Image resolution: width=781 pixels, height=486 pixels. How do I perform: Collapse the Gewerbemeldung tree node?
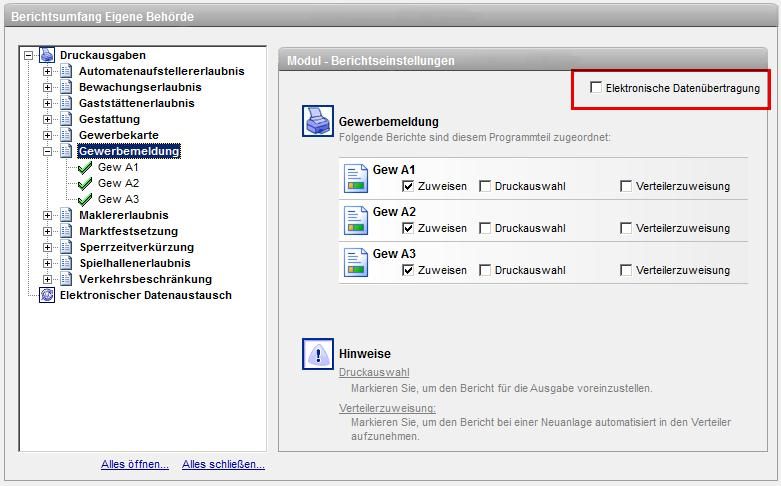47,151
